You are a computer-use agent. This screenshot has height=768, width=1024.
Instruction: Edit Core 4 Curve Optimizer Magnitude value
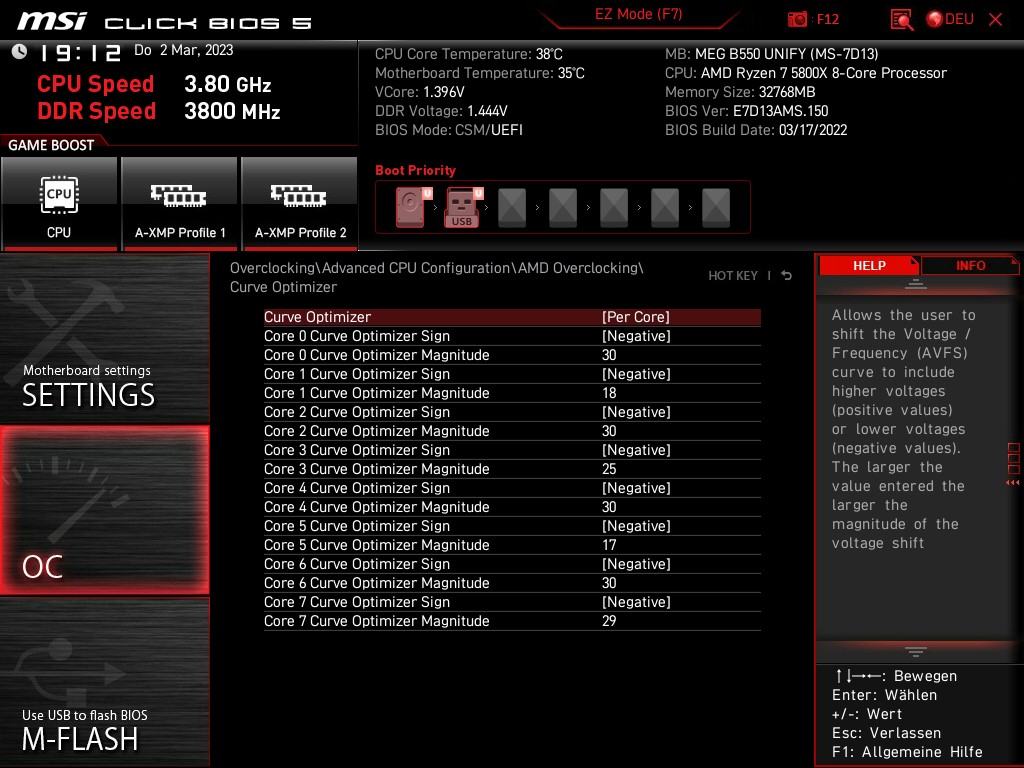click(512, 506)
